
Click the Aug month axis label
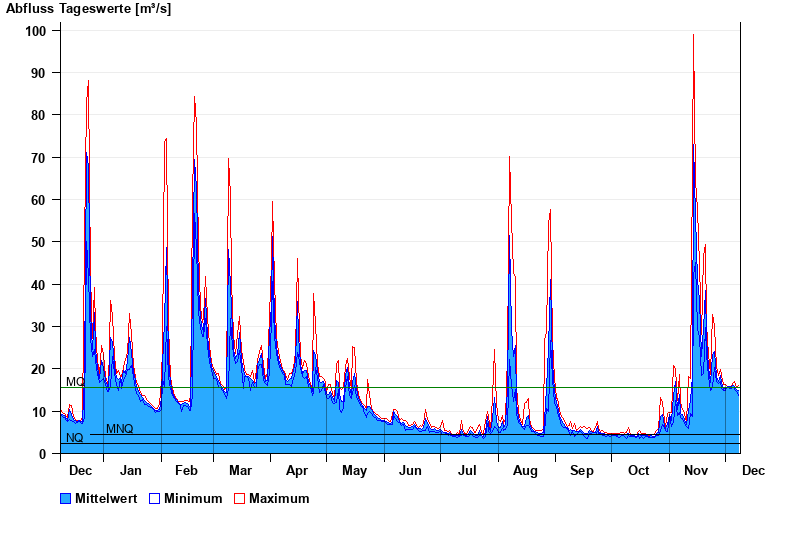coord(524,470)
